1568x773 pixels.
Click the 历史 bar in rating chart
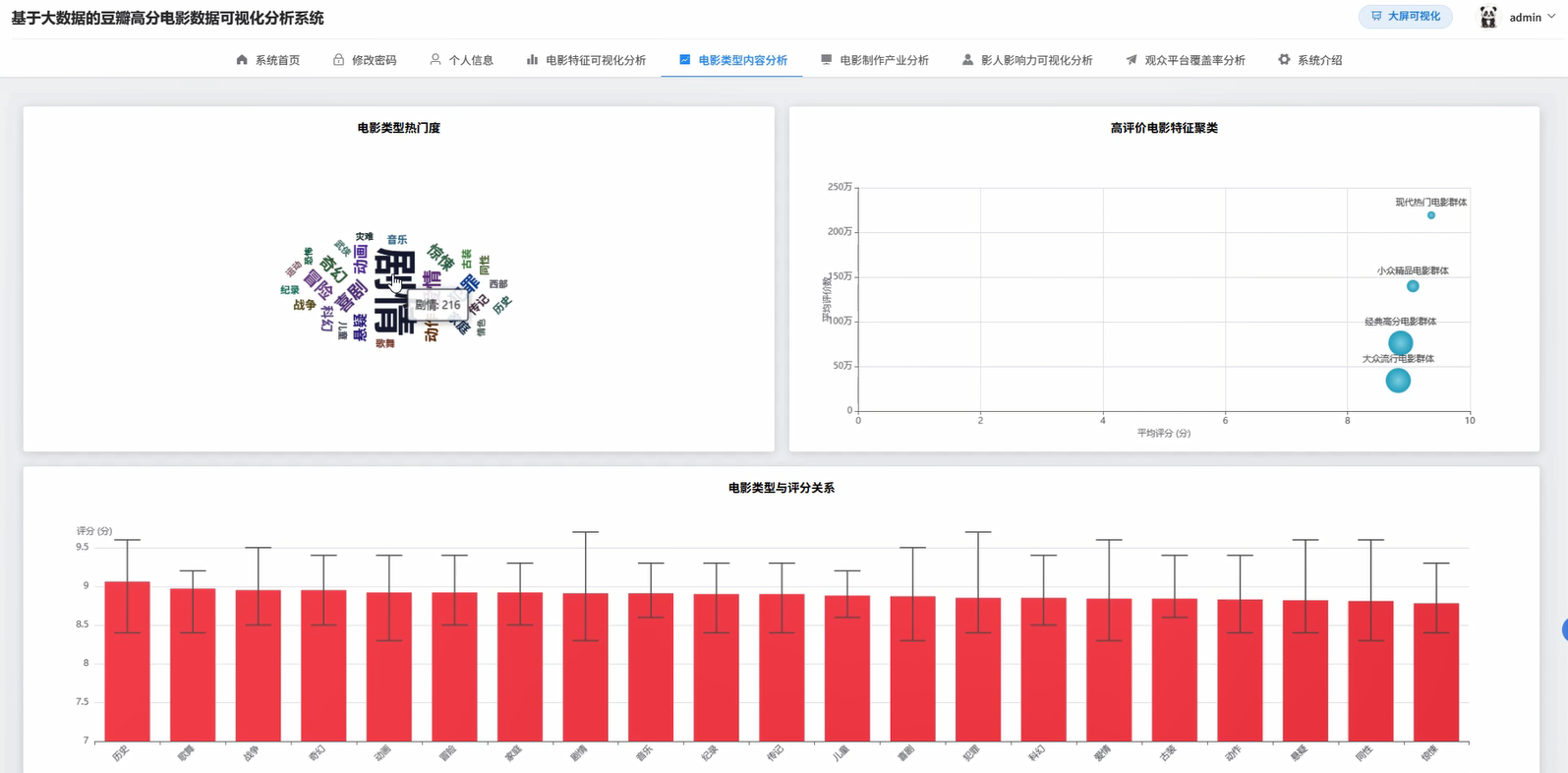tap(128, 661)
